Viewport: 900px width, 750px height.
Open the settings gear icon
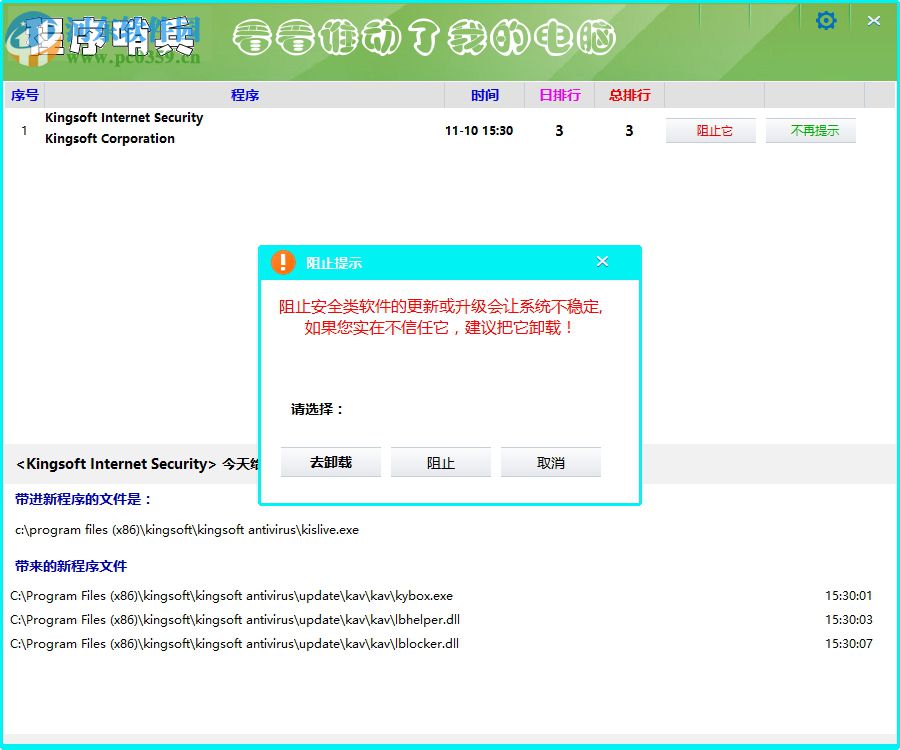[x=826, y=19]
